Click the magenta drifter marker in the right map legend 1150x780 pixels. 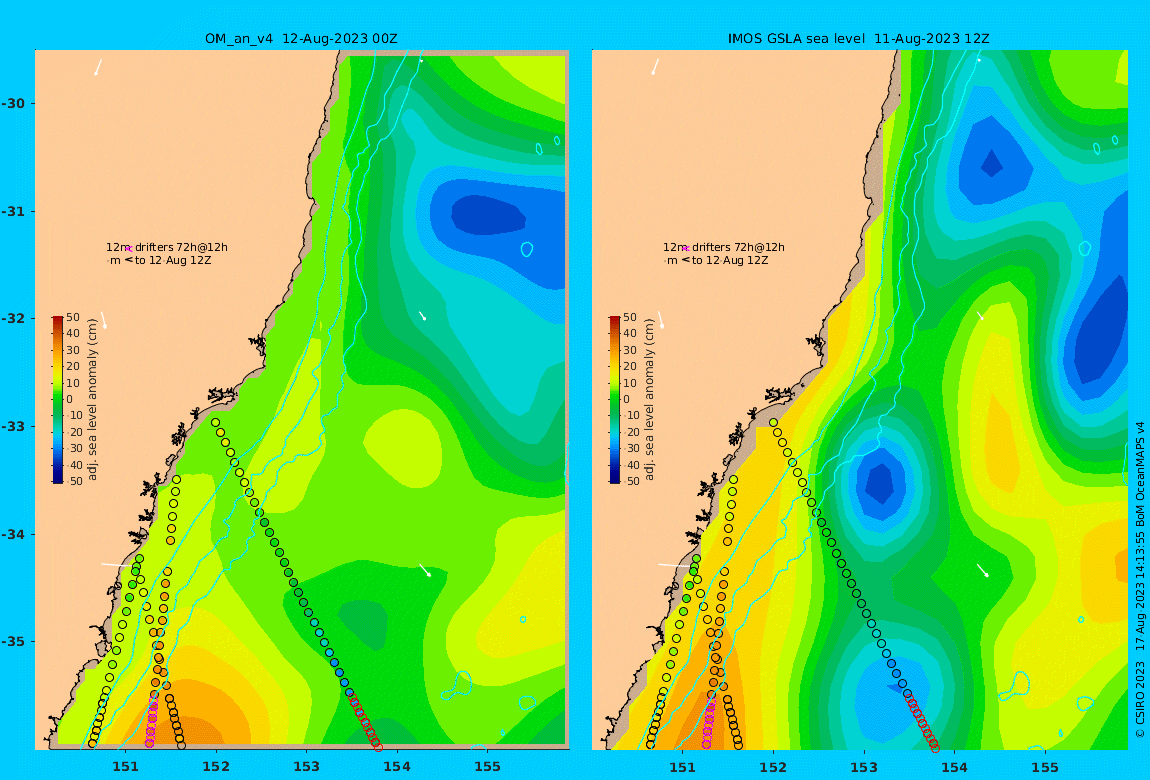coord(686,249)
